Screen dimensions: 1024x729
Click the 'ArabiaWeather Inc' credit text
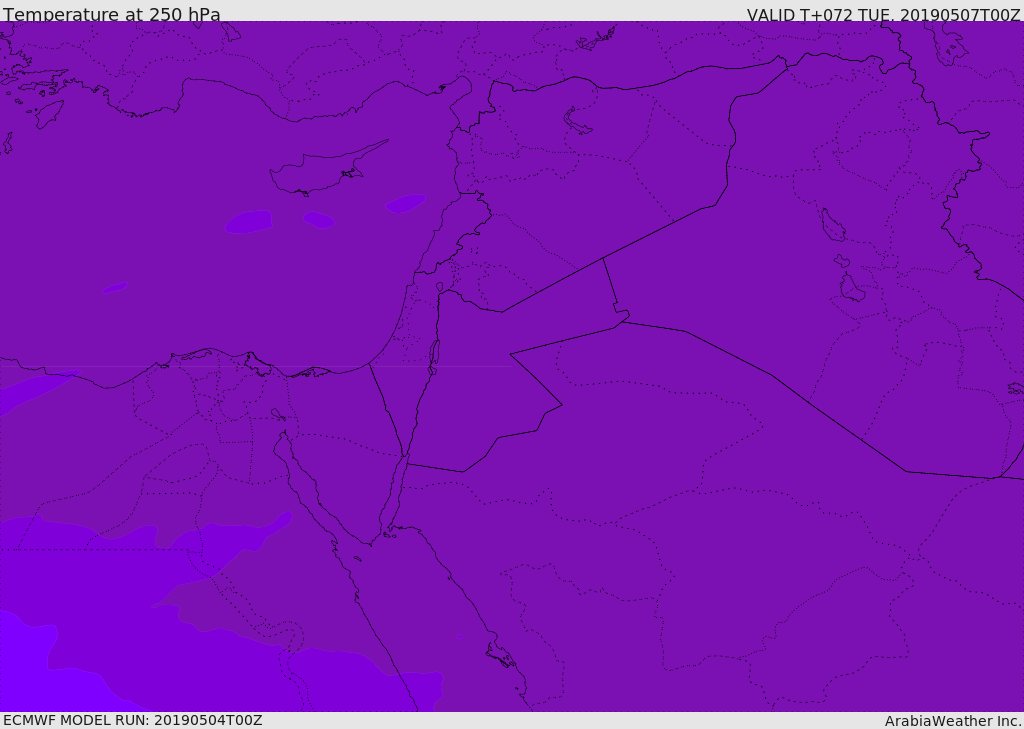(x=952, y=721)
